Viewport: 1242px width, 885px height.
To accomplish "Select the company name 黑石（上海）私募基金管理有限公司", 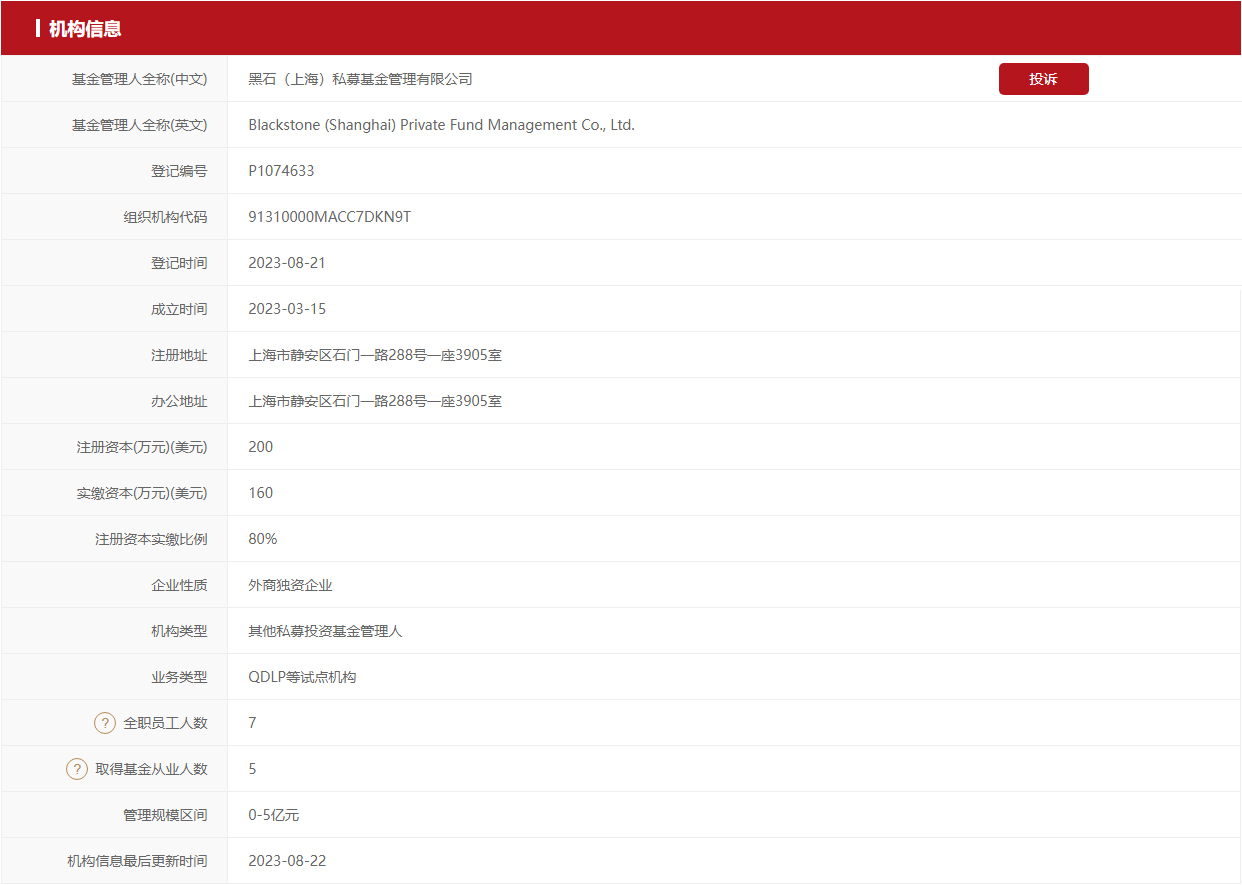I will [x=360, y=79].
